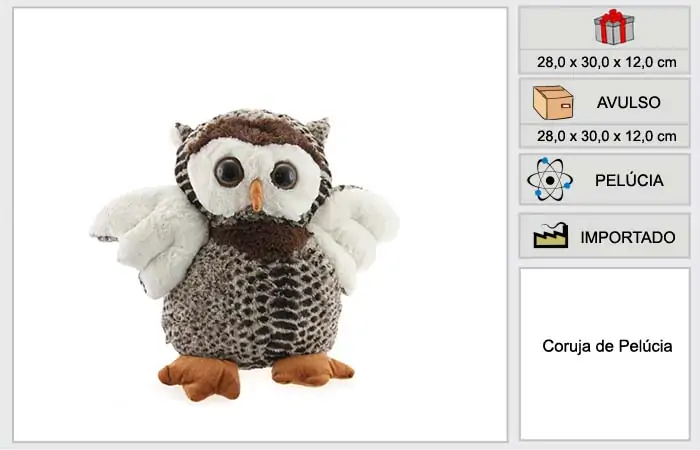Viewport: 700px width, 450px height.
Task: Click the cardboard box packaging icon
Action: click(553, 103)
